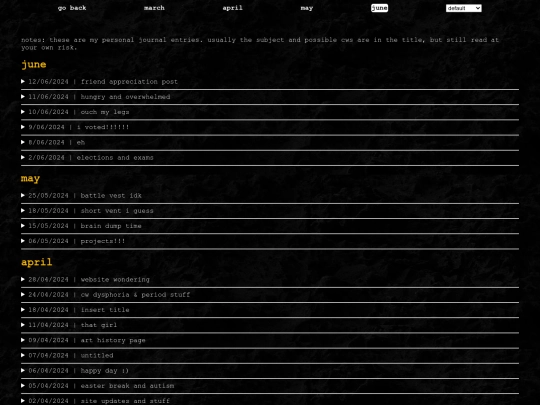
Task: Jump to the april section link
Action: point(232,8)
